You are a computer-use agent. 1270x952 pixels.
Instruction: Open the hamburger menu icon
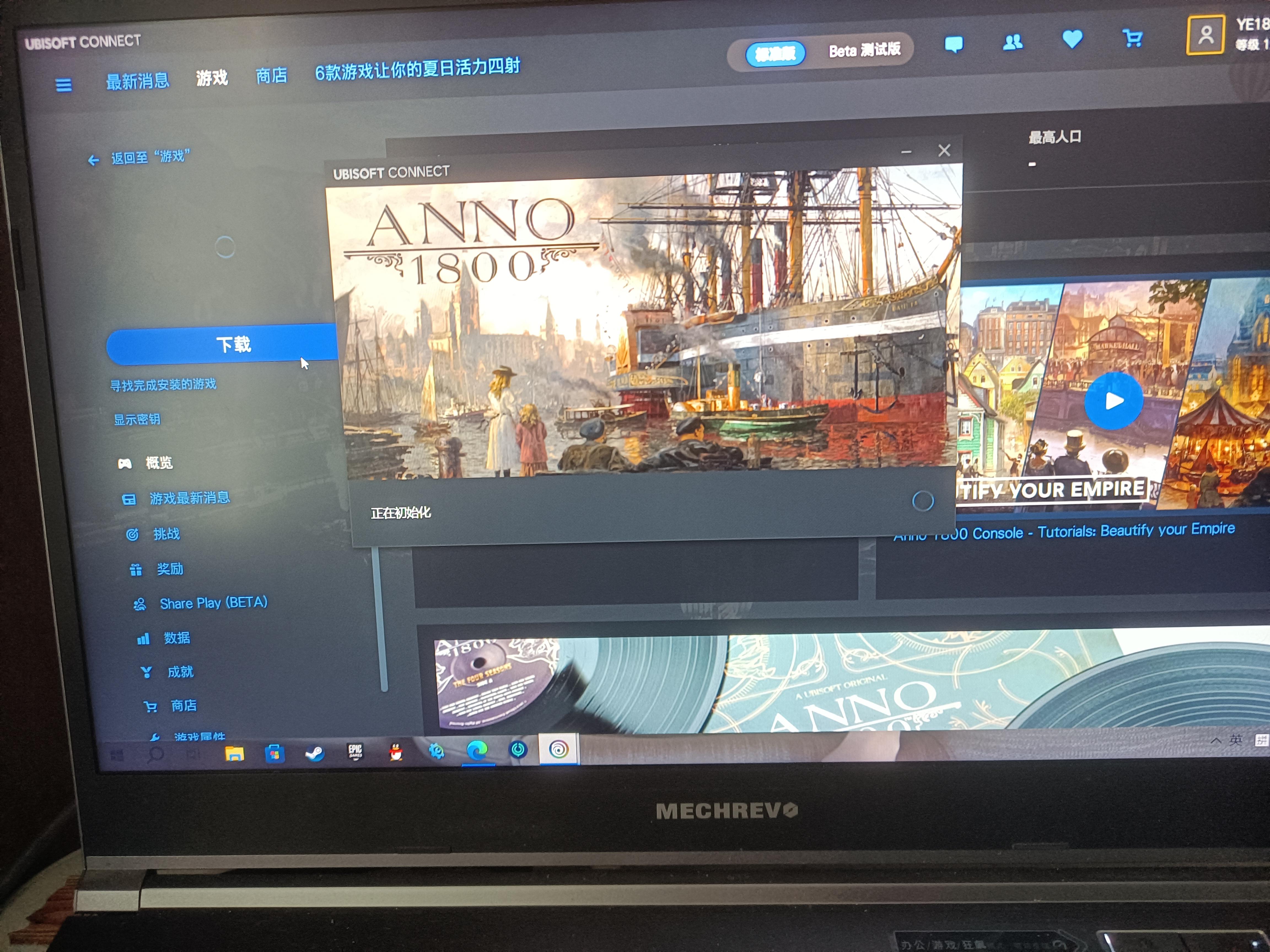click(x=63, y=85)
